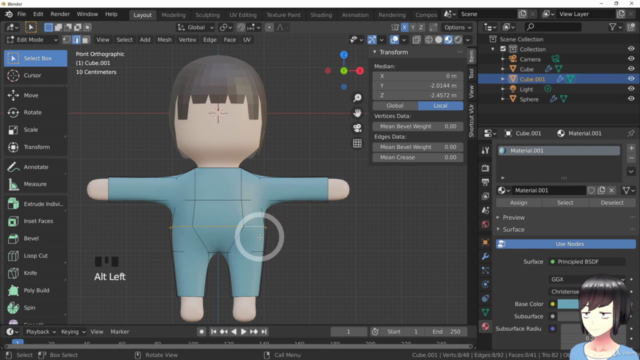Hide the Light object in outliner

pos(631,89)
